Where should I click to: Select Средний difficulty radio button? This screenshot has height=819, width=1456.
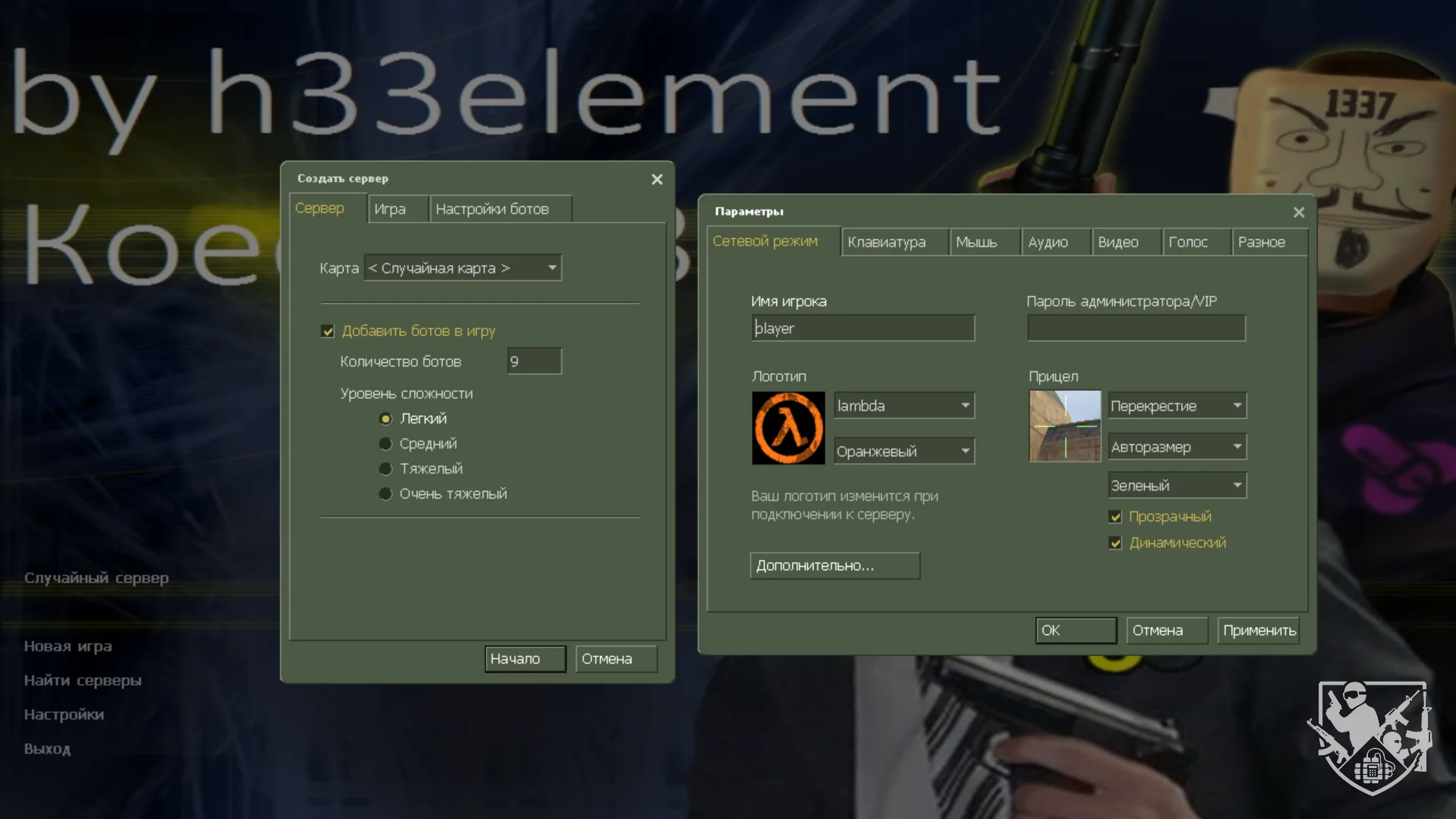pos(385,443)
